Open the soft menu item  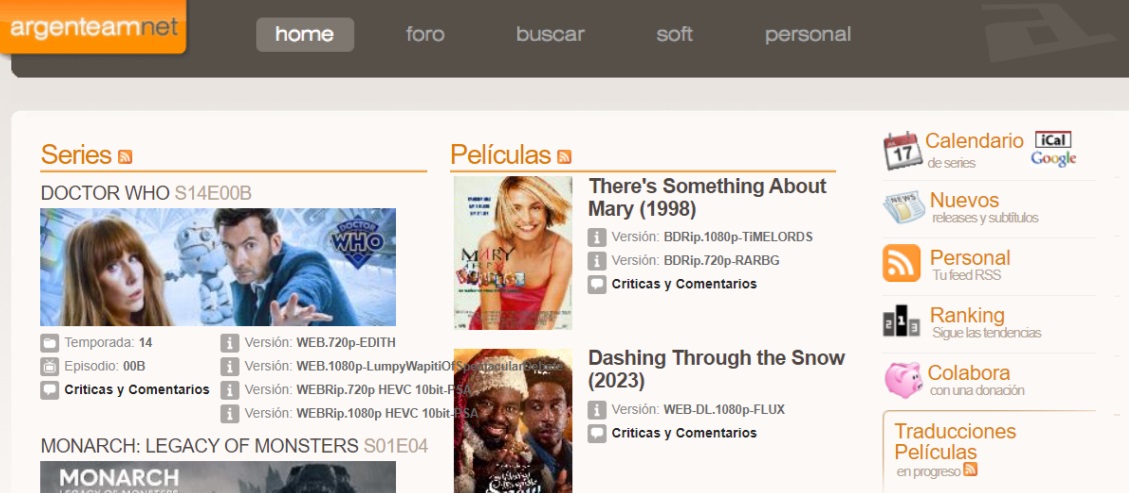[674, 35]
